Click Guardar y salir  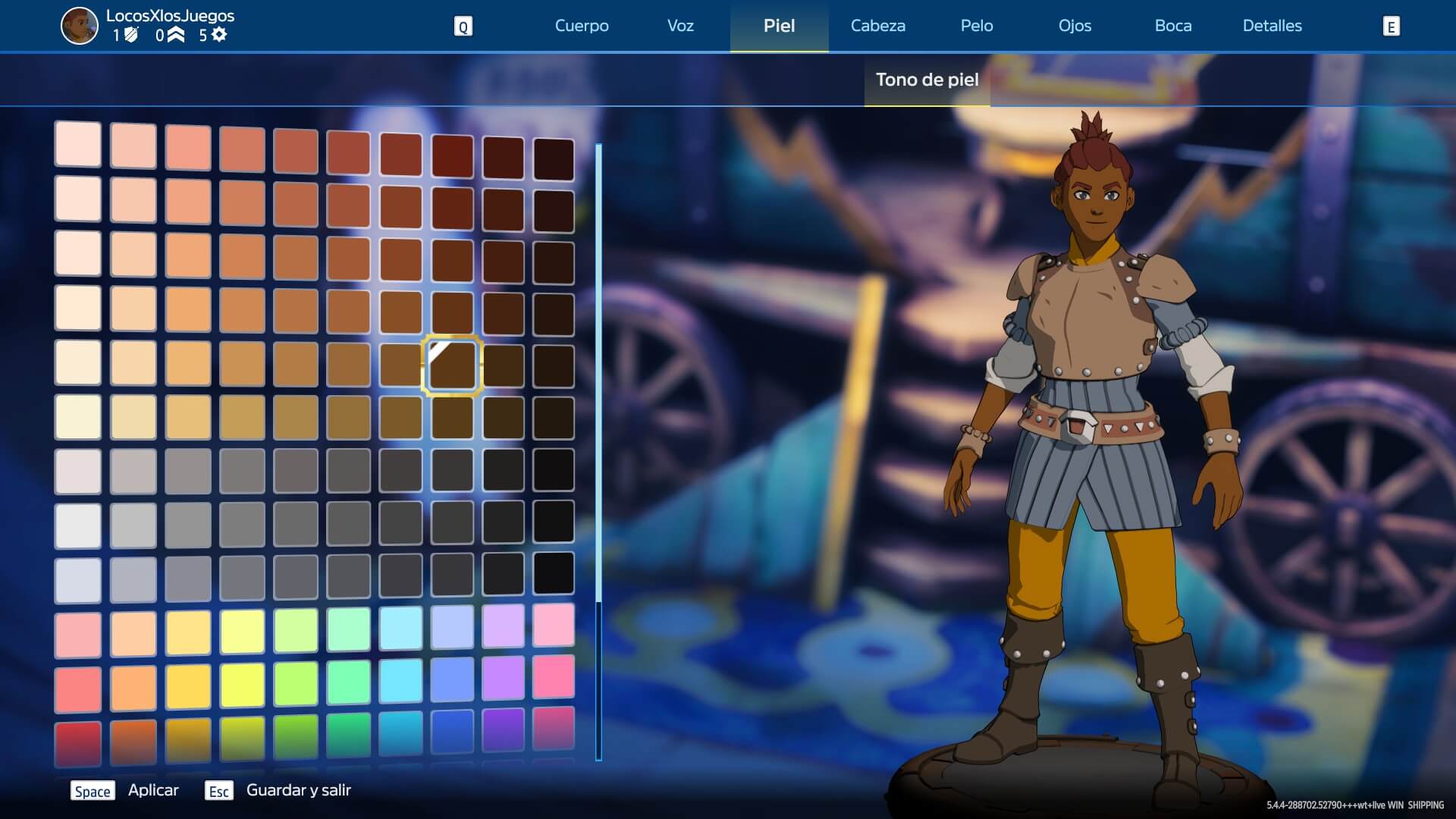[298, 790]
